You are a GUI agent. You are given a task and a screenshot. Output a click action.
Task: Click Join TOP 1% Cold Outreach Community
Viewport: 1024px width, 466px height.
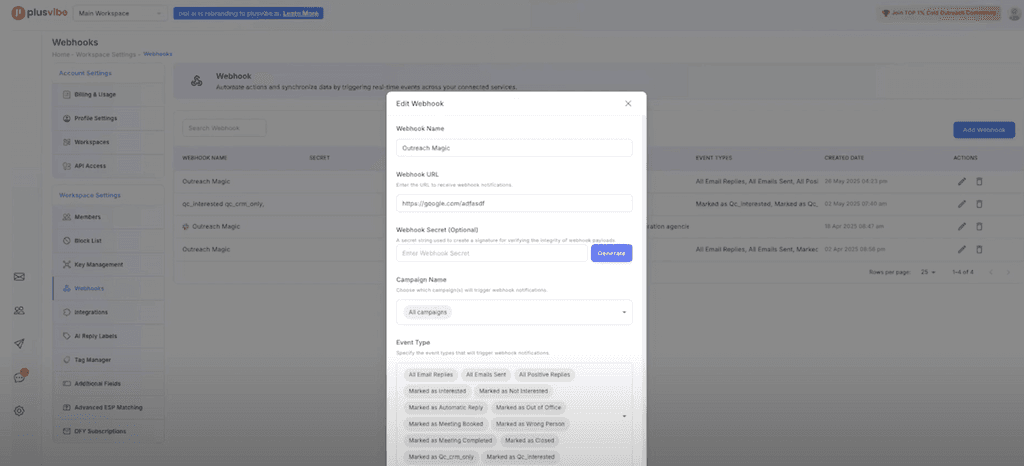(940, 13)
